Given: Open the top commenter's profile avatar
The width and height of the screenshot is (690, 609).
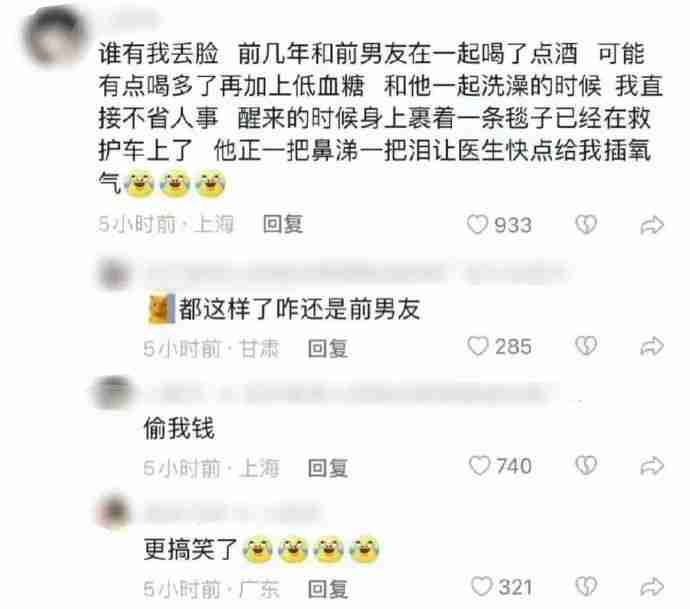Looking at the screenshot, I should tap(55, 37).
